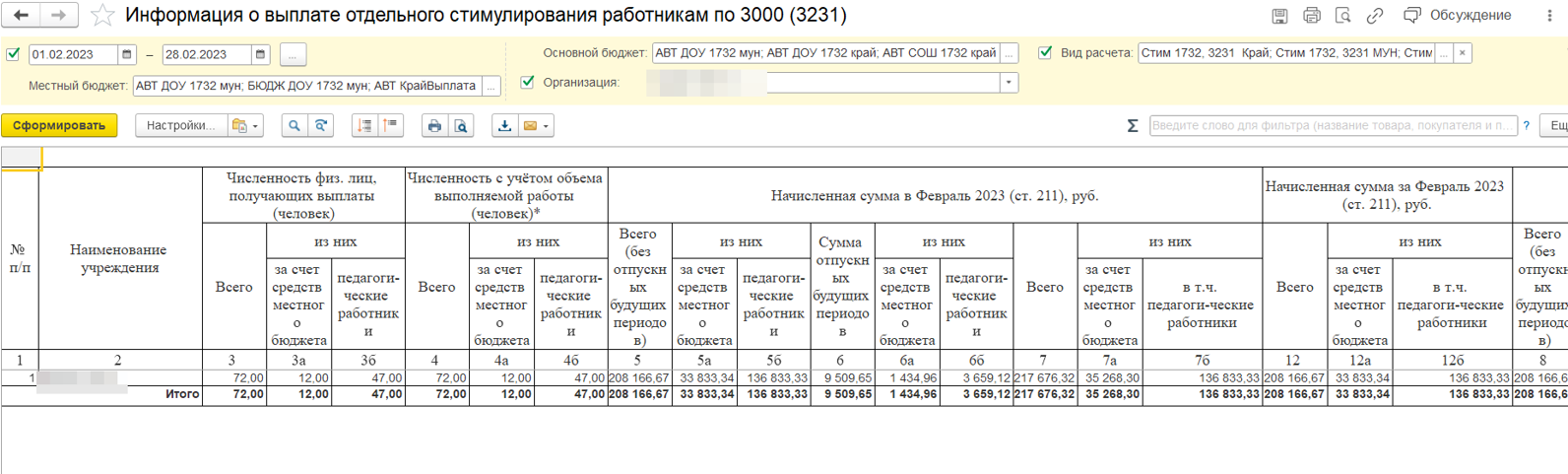Viewport: 1568px width, 474px height.
Task: Open print preview in the report toolbar
Action: click(460, 125)
